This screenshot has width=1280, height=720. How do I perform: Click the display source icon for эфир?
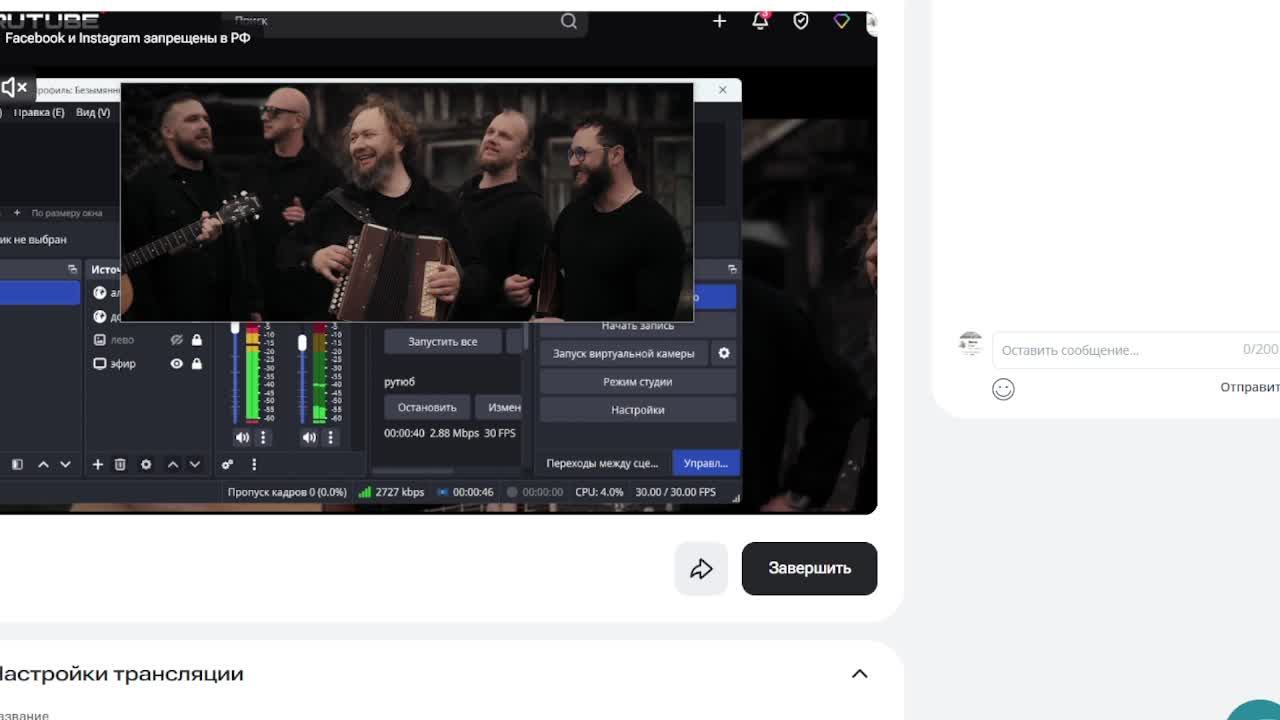coord(100,364)
